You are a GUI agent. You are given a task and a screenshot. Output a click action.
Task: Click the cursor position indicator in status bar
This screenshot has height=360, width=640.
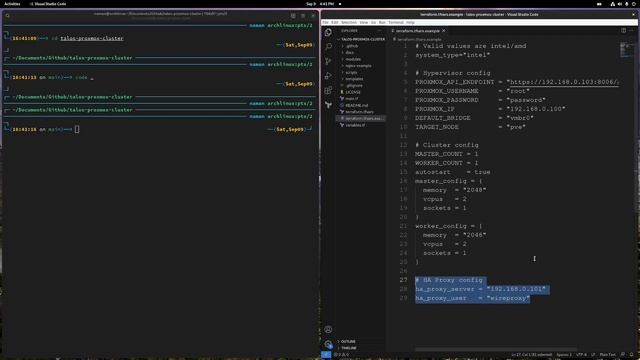(x=531, y=355)
